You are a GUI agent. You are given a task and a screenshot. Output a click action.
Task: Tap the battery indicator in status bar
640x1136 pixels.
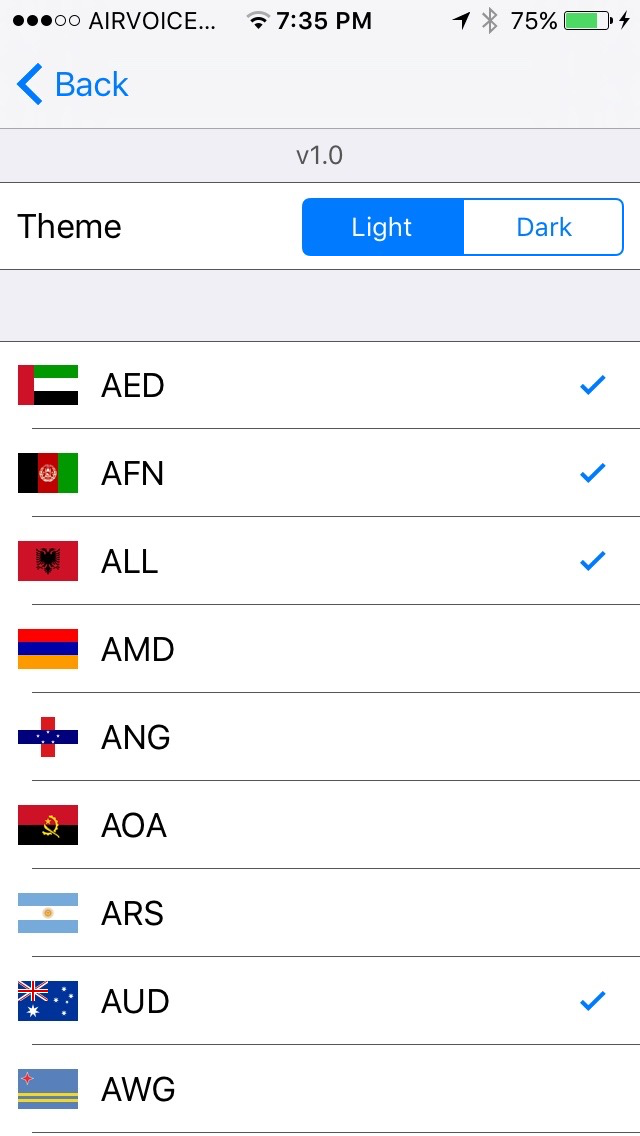tap(588, 21)
